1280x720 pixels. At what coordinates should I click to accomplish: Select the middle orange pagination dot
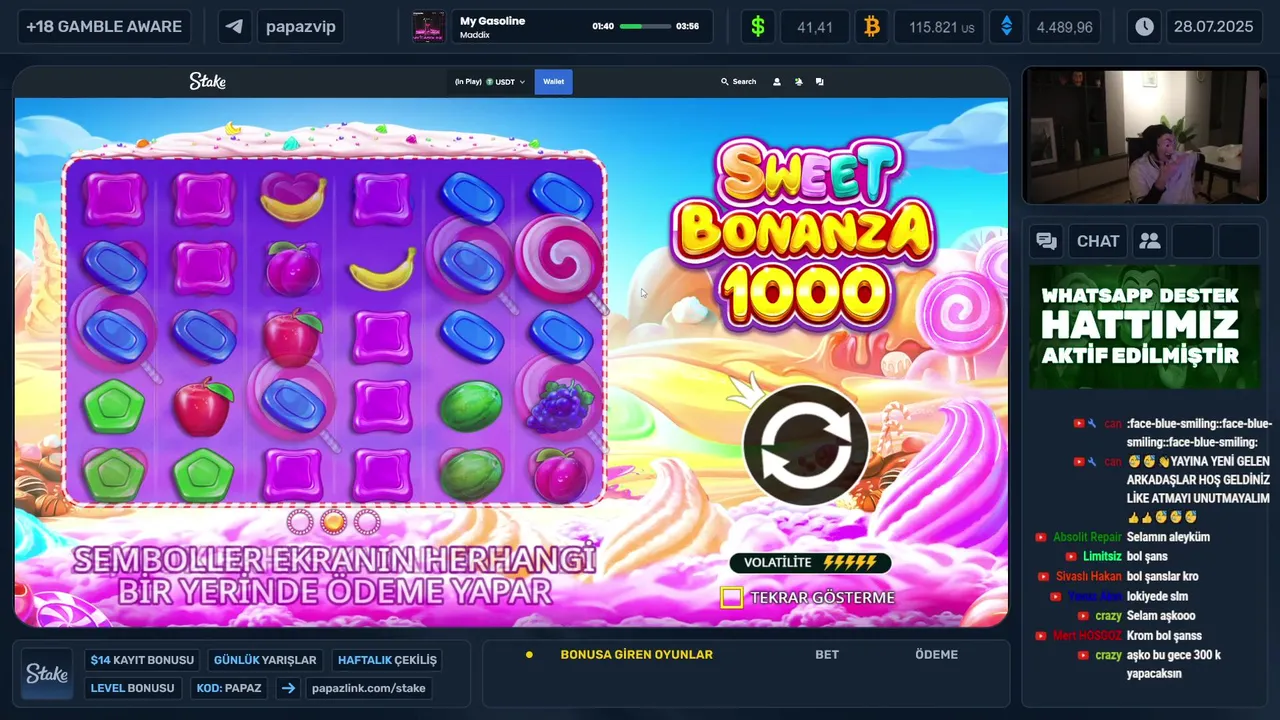333,521
